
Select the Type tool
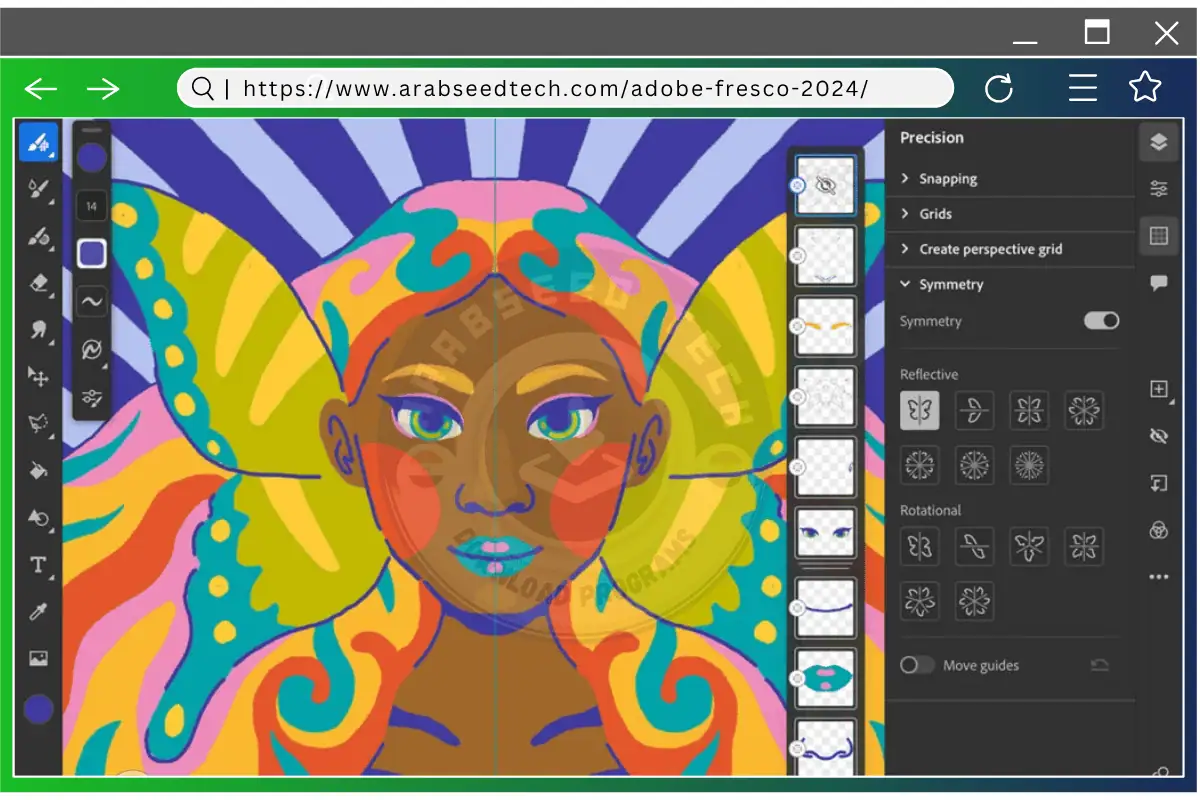(38, 565)
